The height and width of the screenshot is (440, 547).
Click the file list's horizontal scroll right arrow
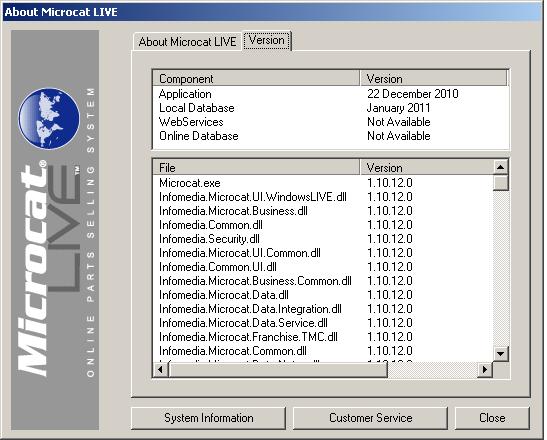[x=485, y=369]
